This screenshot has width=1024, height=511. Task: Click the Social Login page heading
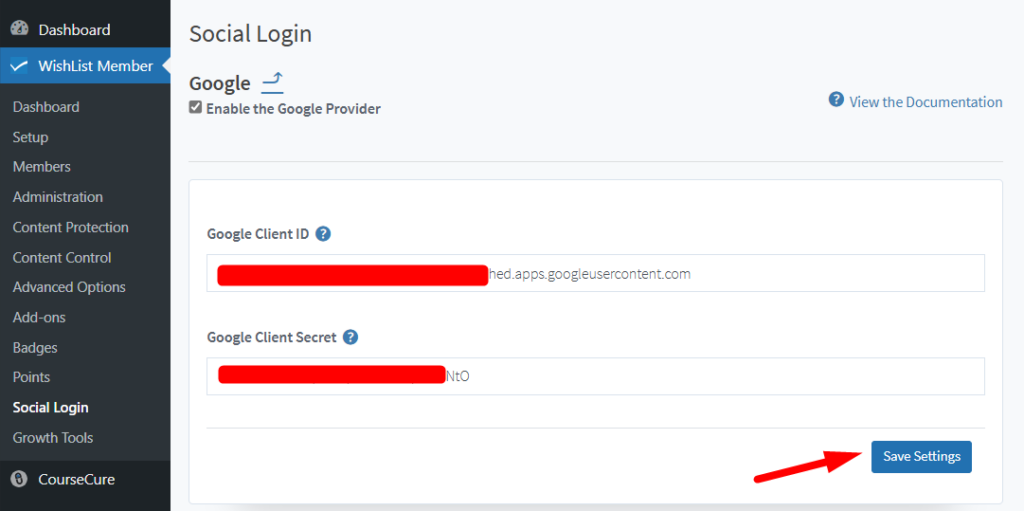pyautogui.click(x=250, y=33)
